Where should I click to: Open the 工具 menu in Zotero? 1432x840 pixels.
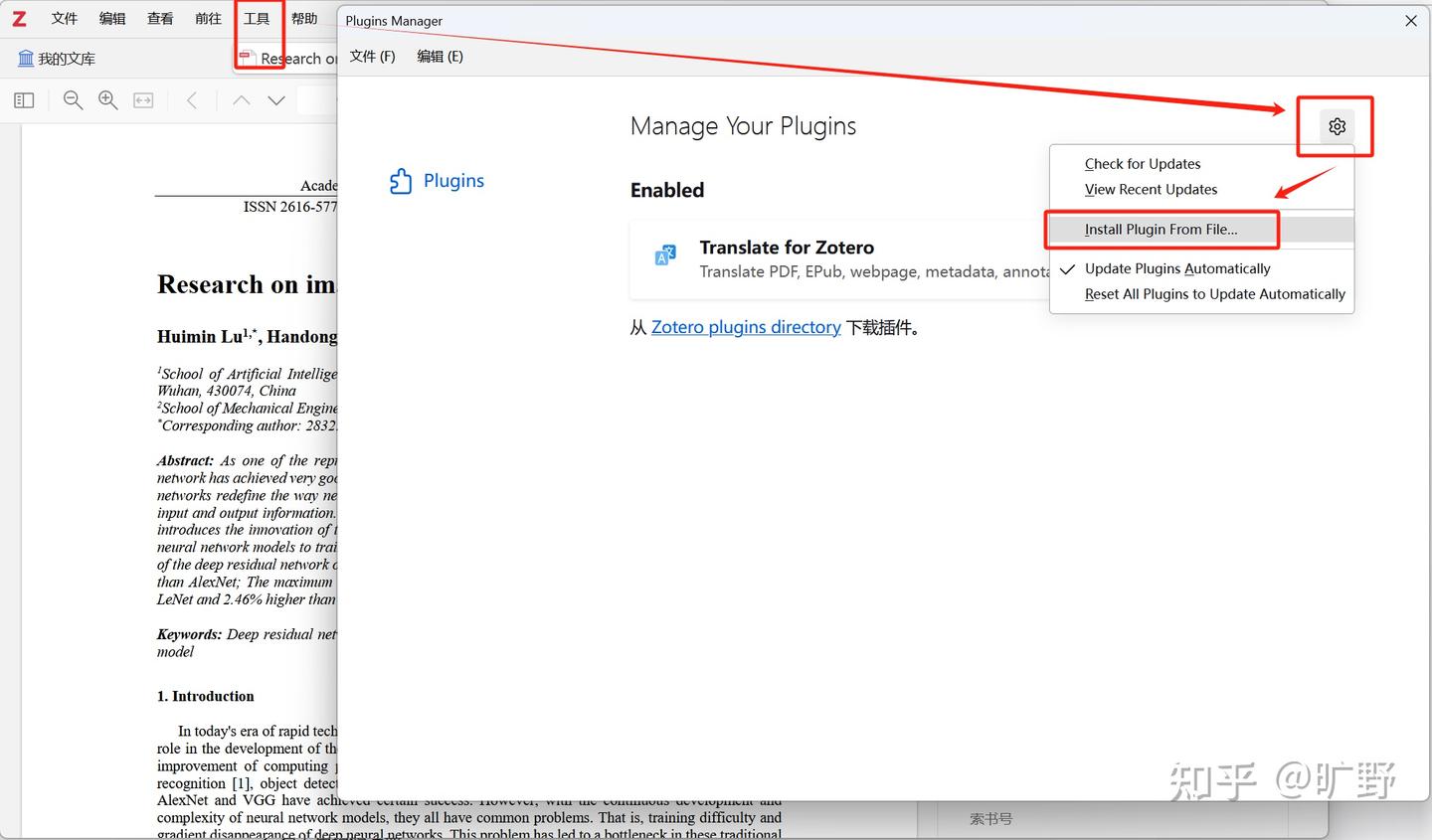[257, 18]
